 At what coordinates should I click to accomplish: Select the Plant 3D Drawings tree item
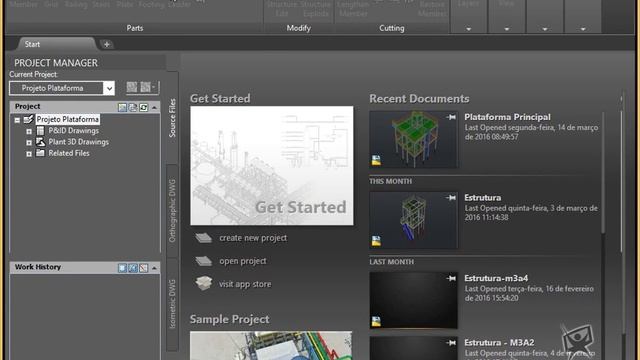click(x=78, y=142)
